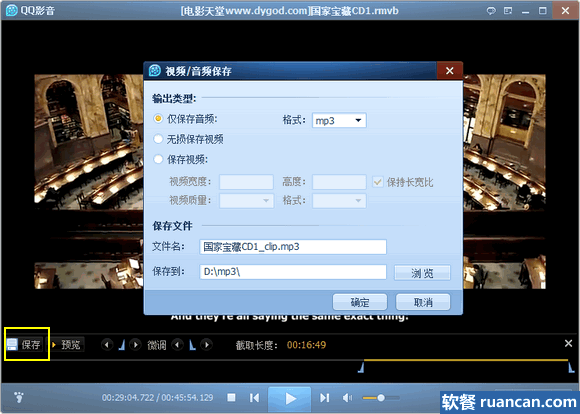Cancel the dialog with 取消
The height and width of the screenshot is (414, 580).
click(x=423, y=302)
